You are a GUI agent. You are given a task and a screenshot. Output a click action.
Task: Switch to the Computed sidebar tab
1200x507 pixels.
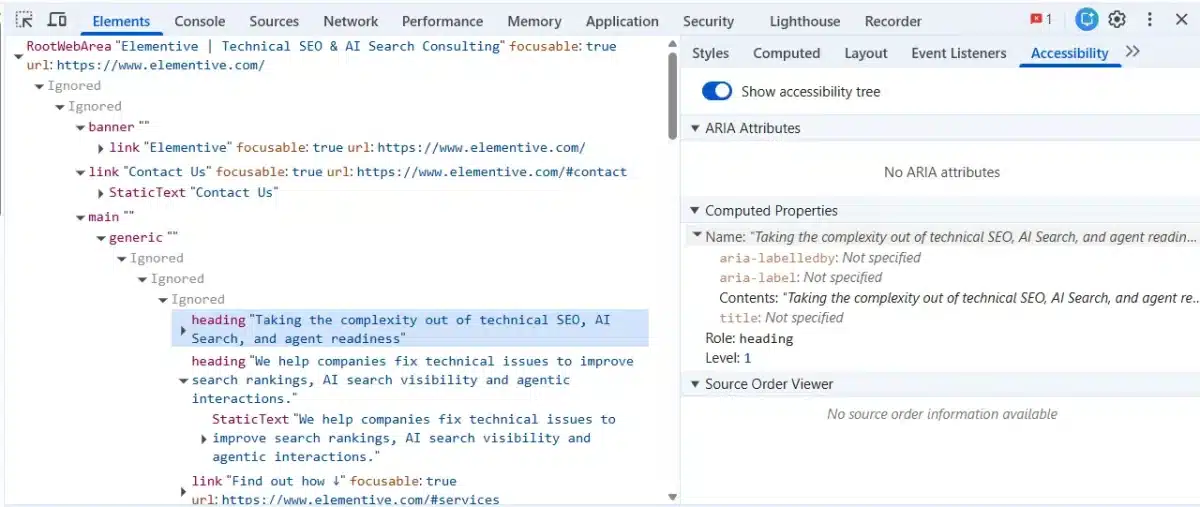point(786,53)
